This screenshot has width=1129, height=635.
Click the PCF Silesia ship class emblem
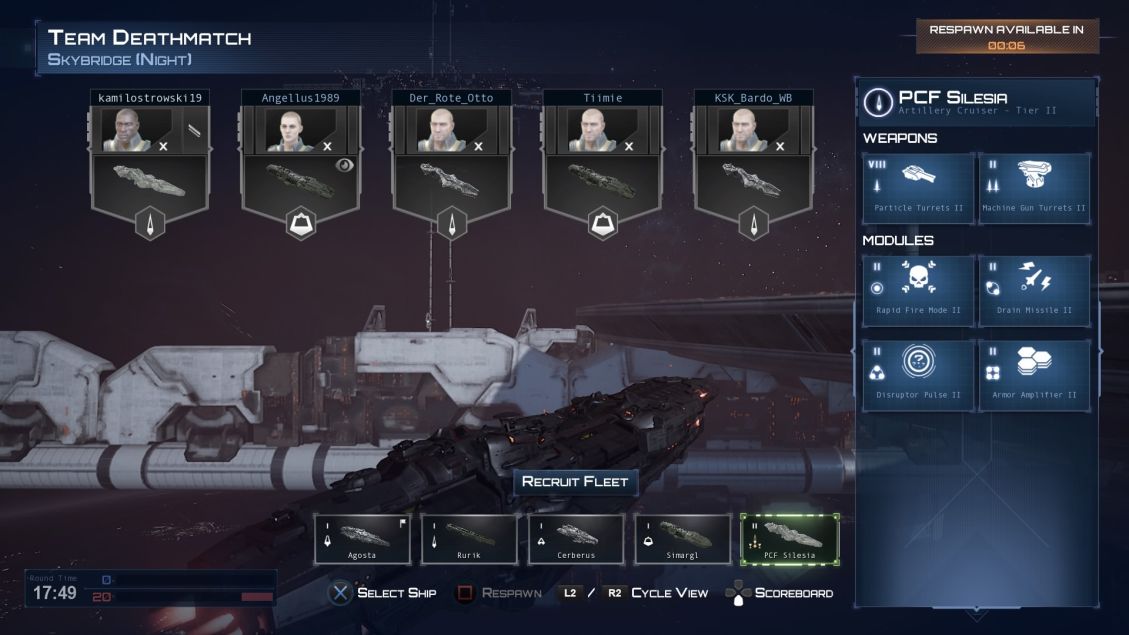[878, 102]
